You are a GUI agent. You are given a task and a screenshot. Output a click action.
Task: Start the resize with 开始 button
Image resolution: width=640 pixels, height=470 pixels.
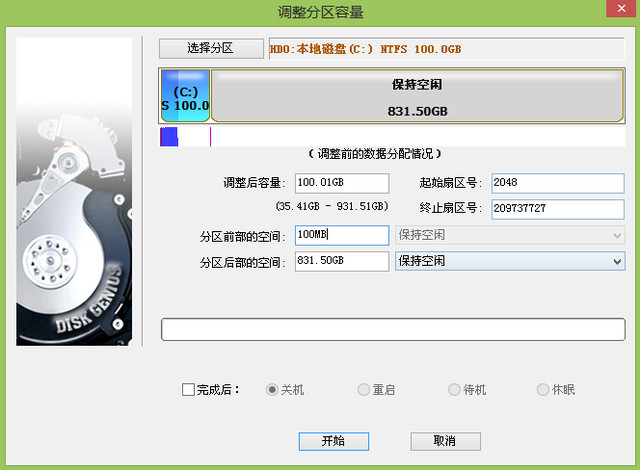pos(333,441)
